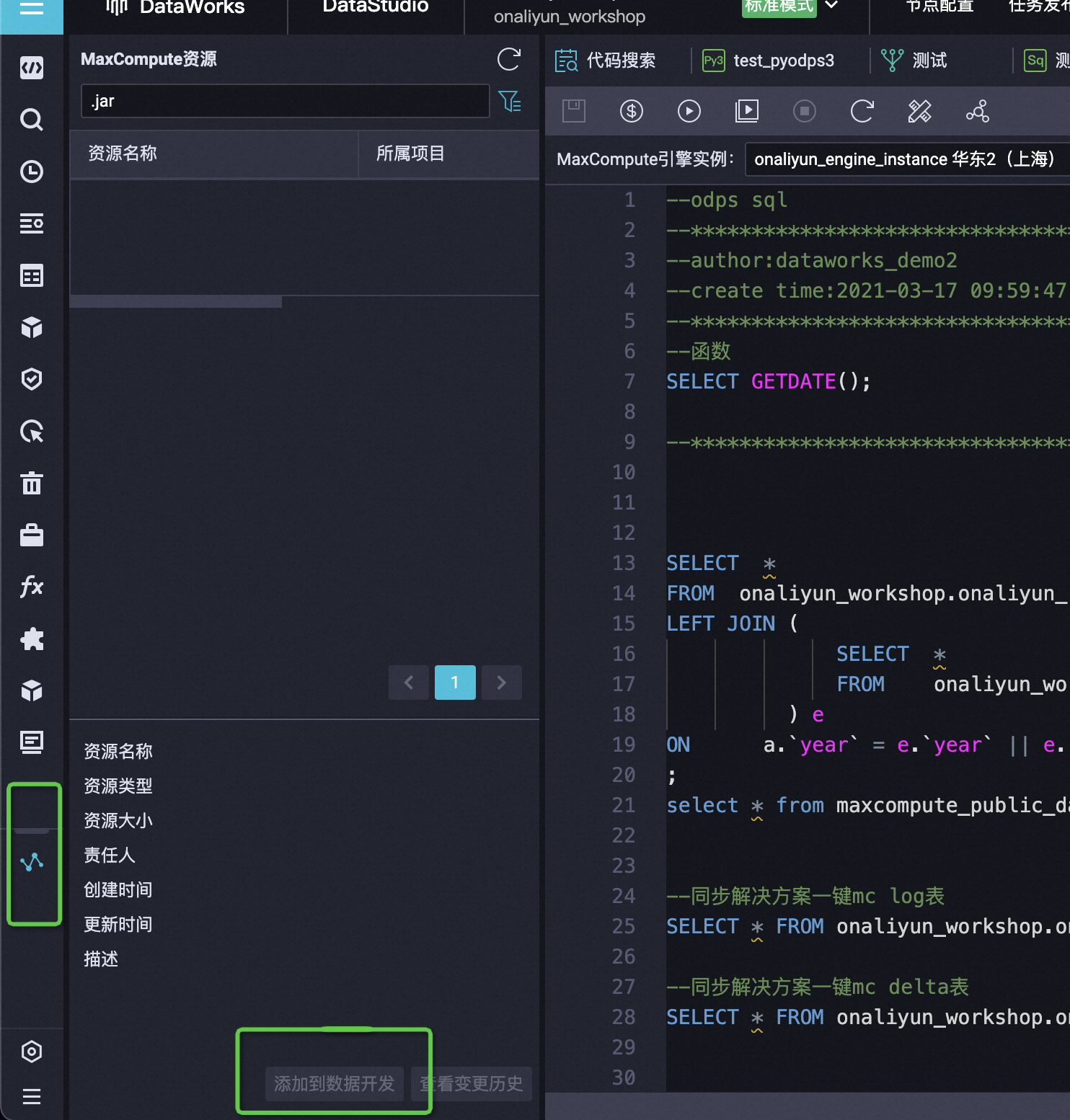Open the ad-hoc query cursor icon
Viewport: 1070px width, 1120px height.
[32, 432]
